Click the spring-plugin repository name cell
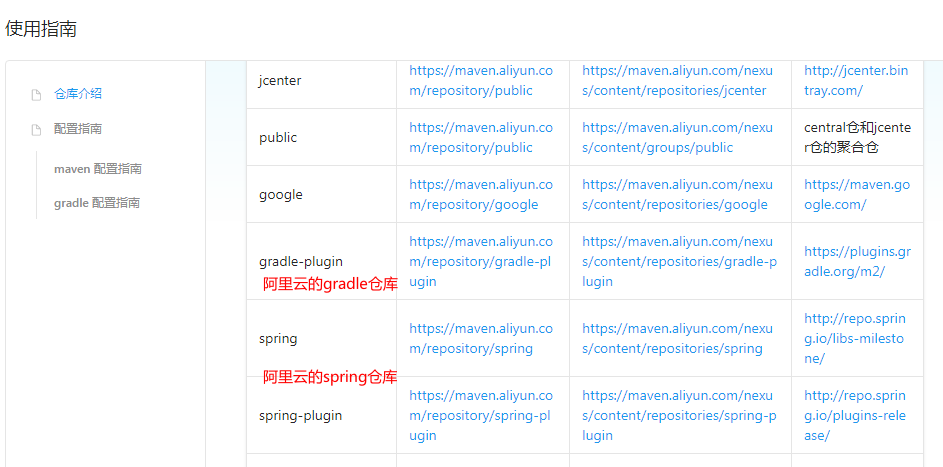This screenshot has height=467, width=943. (x=321, y=415)
